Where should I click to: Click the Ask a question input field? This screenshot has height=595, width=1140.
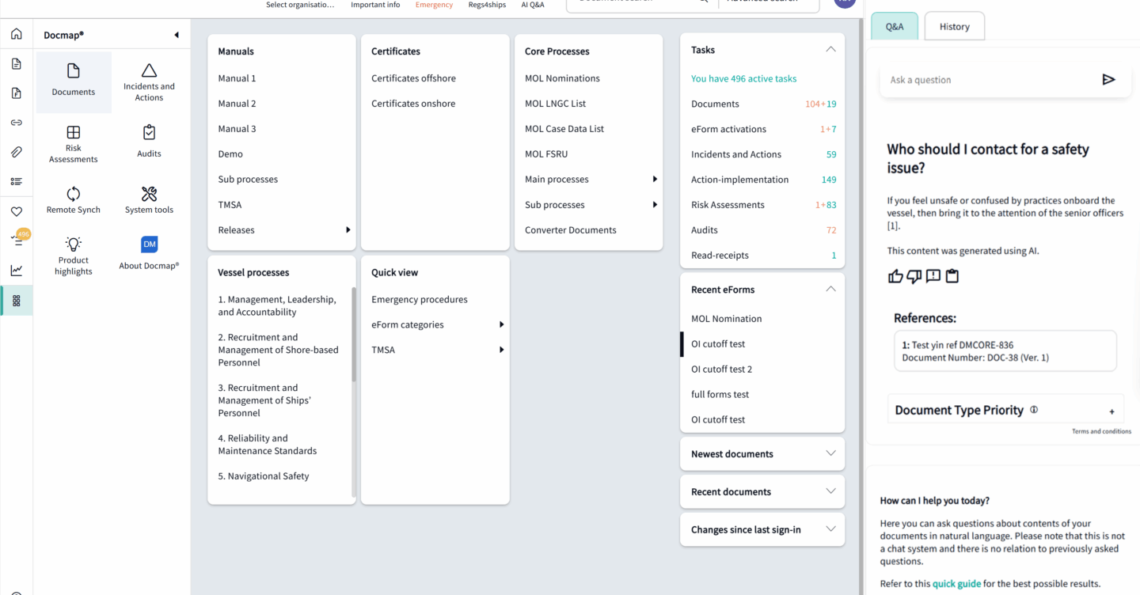coord(985,80)
